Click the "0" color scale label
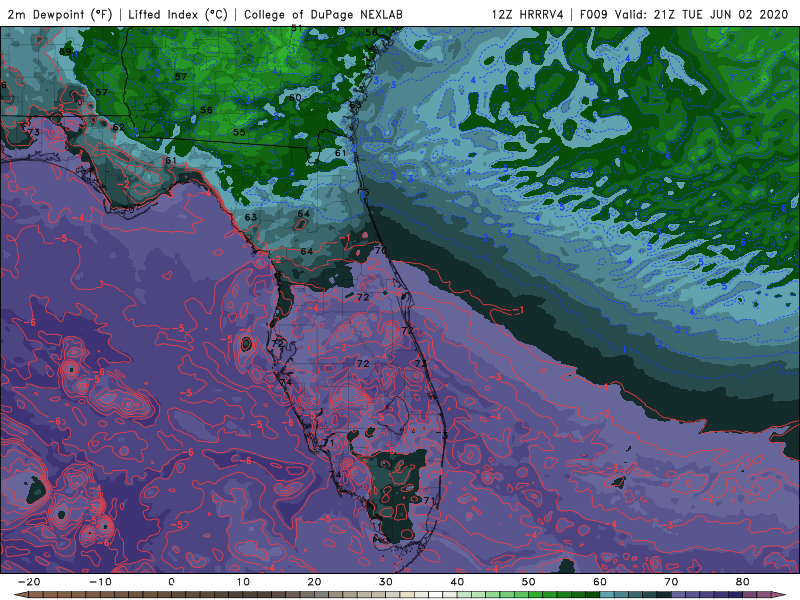 (x=171, y=582)
